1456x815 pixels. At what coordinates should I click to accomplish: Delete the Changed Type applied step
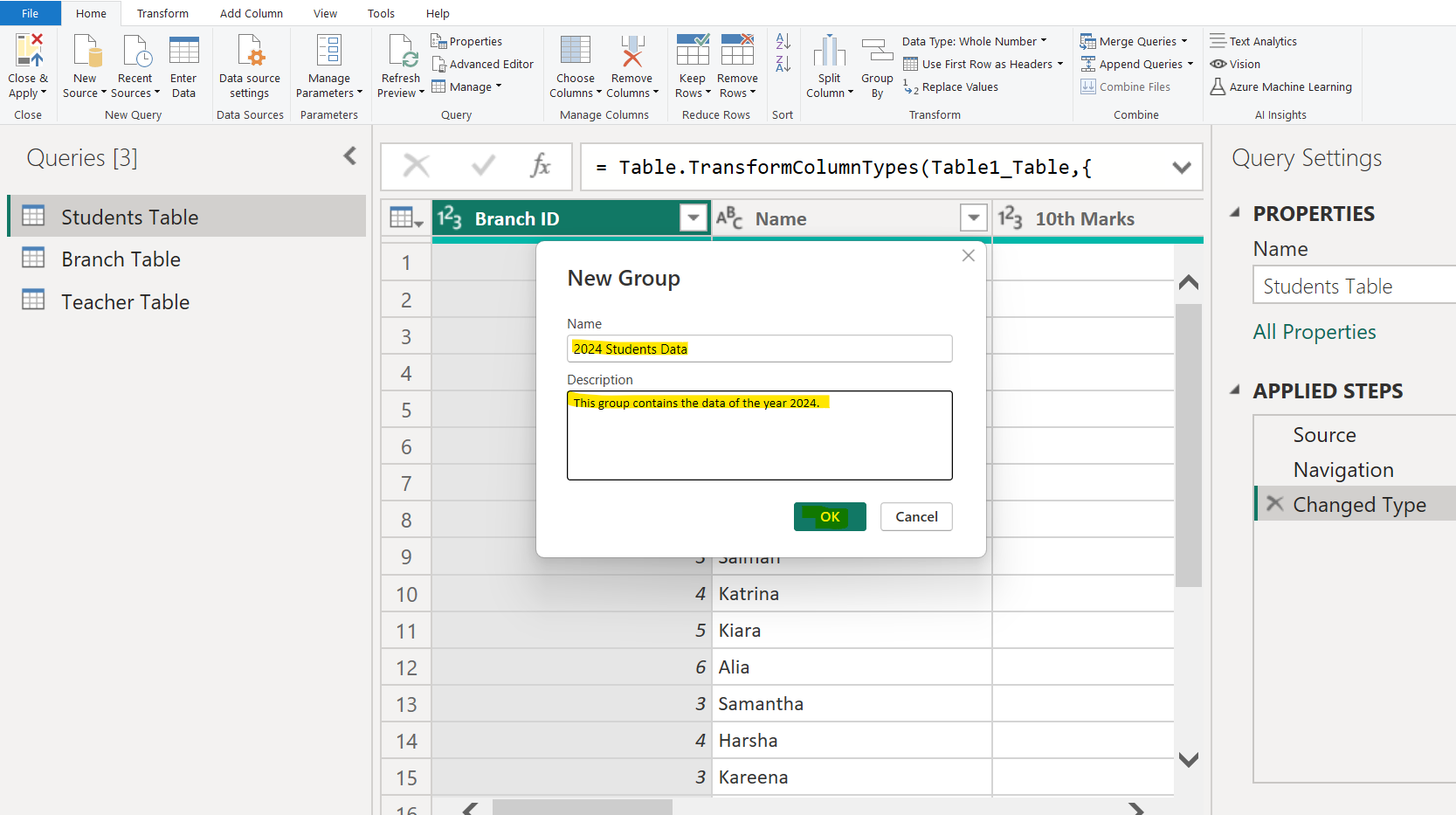click(x=1274, y=504)
